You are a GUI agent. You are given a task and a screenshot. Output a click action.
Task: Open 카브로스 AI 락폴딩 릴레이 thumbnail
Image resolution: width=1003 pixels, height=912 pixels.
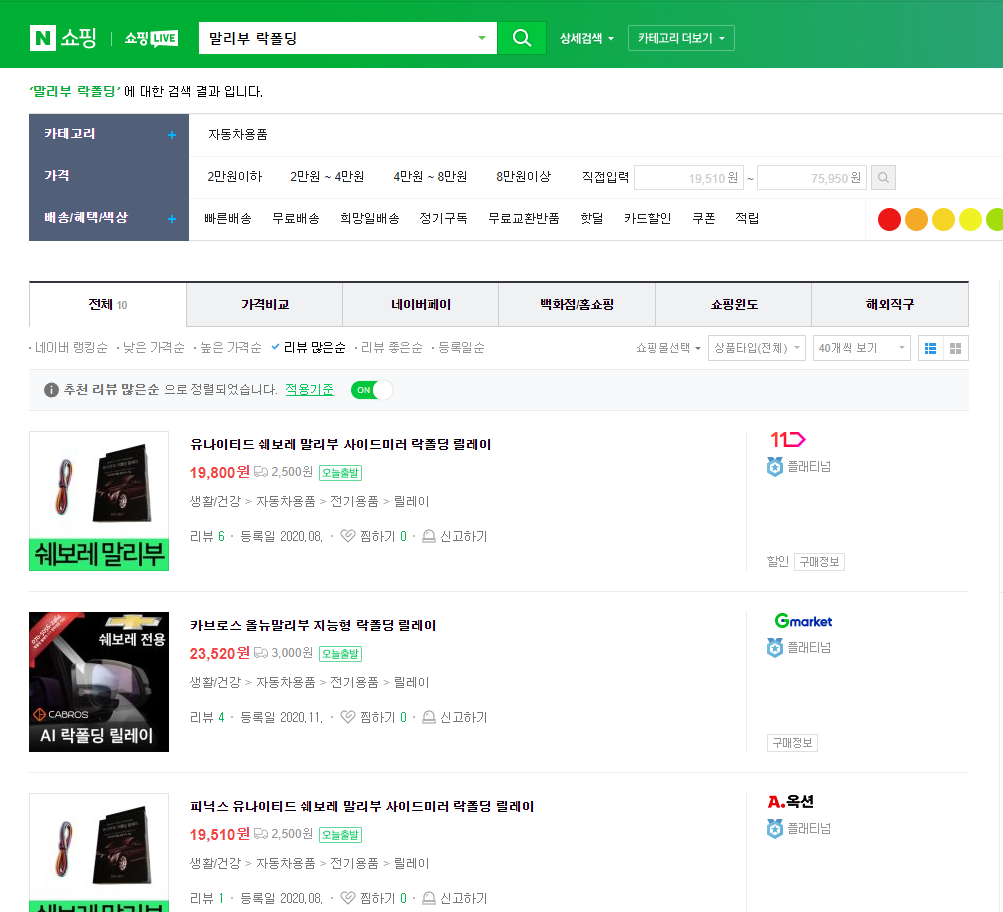point(99,682)
